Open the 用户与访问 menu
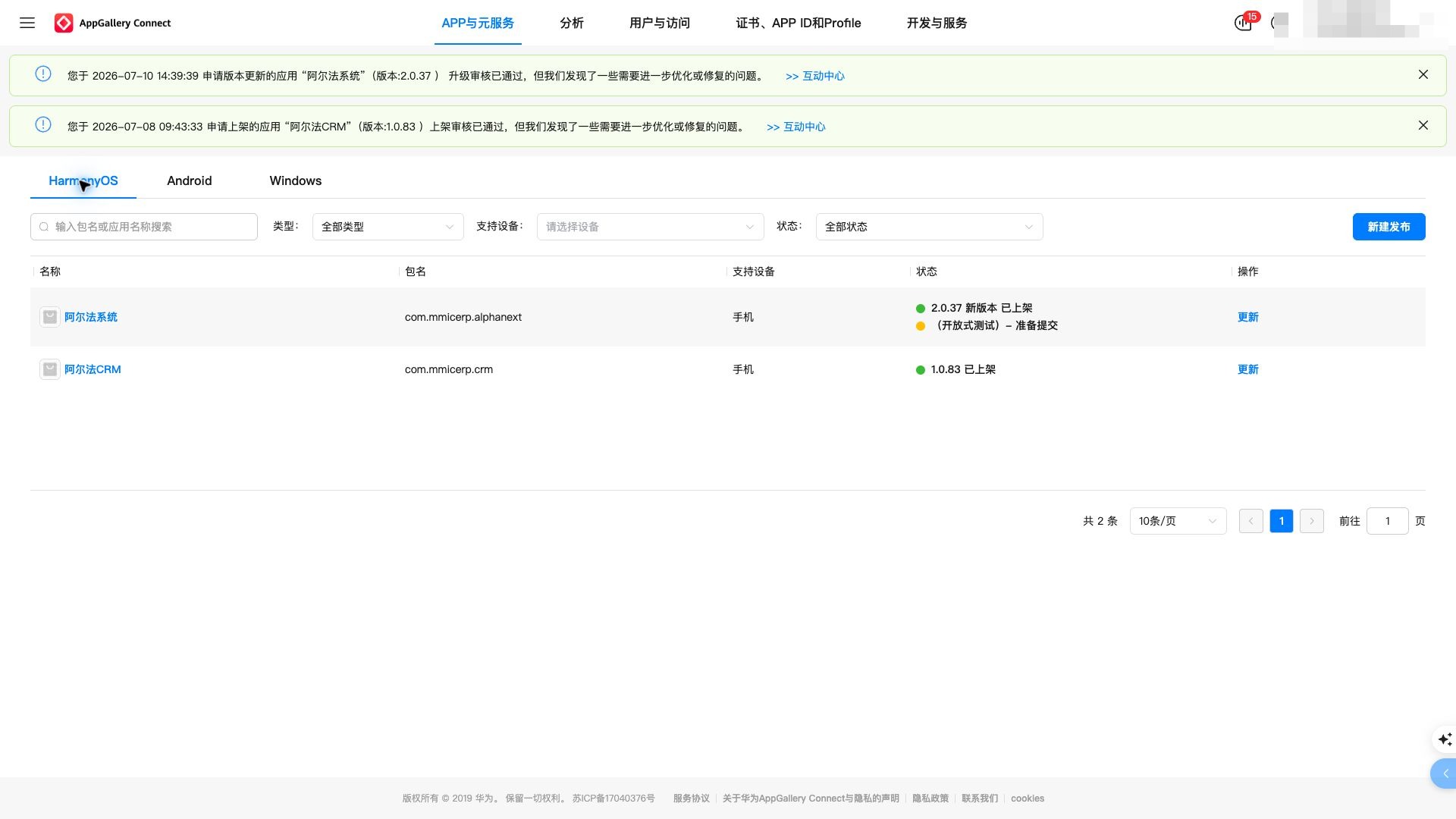 tap(660, 23)
